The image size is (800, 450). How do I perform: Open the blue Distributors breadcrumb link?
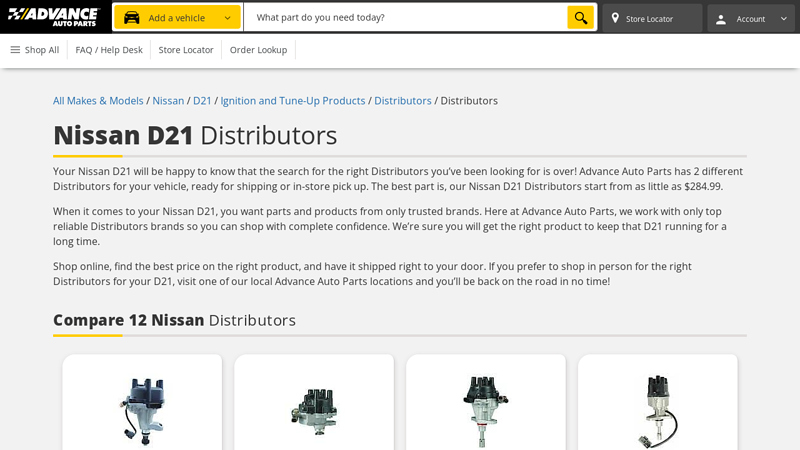[403, 101]
